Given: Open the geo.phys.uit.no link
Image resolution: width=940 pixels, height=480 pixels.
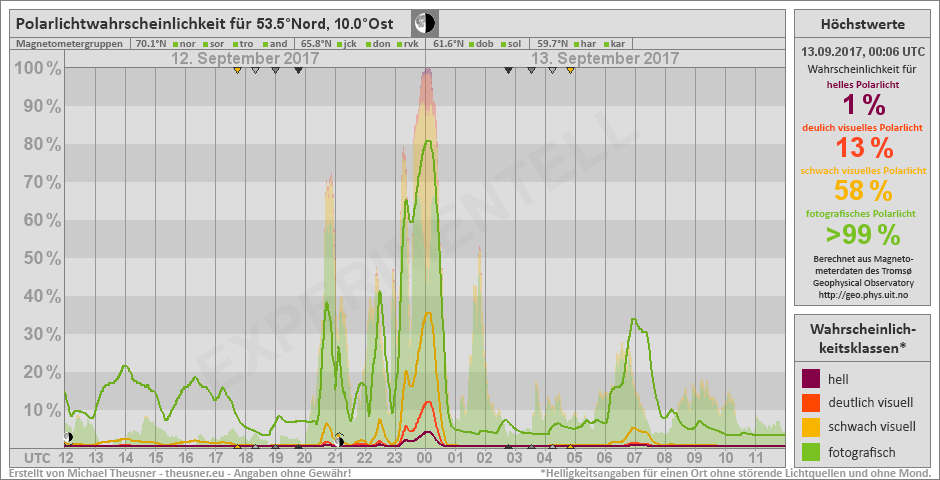Looking at the screenshot, I should [x=863, y=295].
